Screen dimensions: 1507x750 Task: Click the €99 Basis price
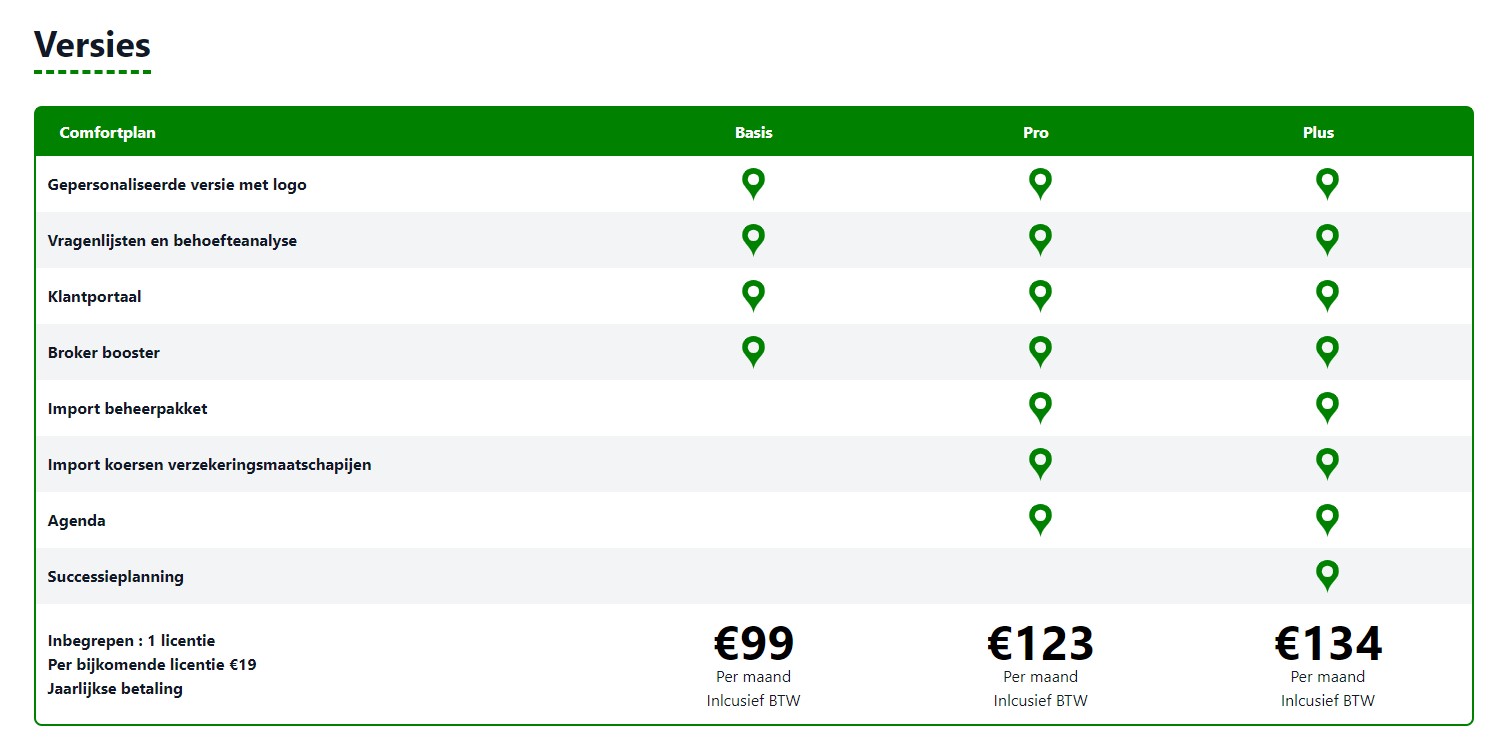click(x=754, y=644)
